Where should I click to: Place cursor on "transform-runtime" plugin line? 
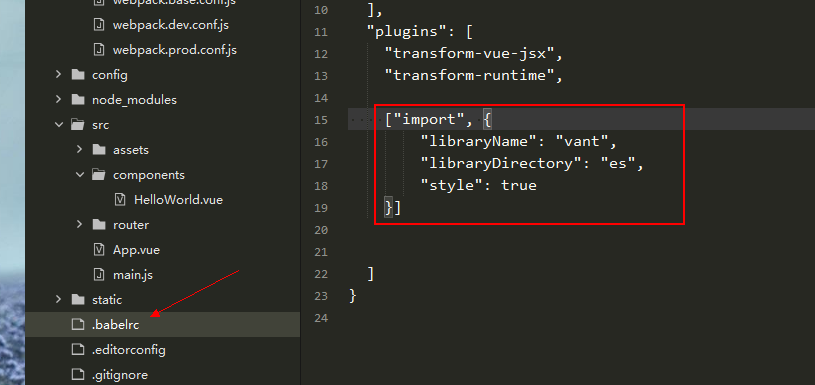click(474, 75)
